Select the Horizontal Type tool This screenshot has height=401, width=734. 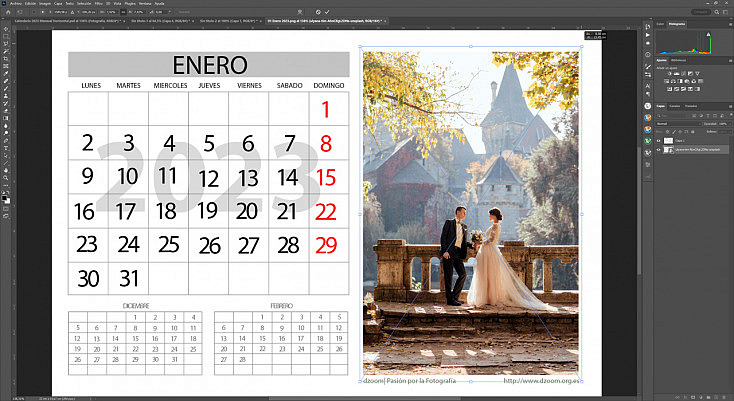(x=6, y=148)
